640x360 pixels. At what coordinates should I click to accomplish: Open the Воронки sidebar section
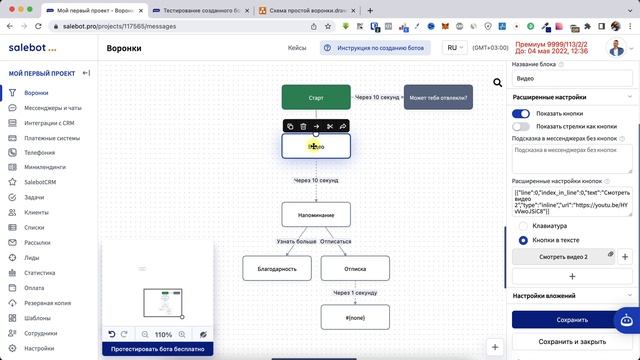pyautogui.click(x=36, y=93)
